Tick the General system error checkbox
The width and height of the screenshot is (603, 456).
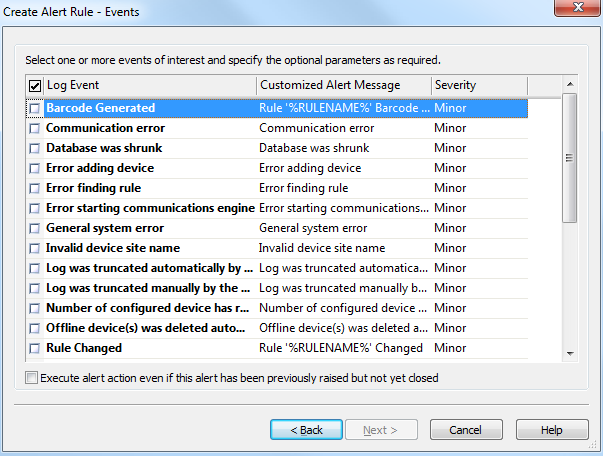[35, 228]
